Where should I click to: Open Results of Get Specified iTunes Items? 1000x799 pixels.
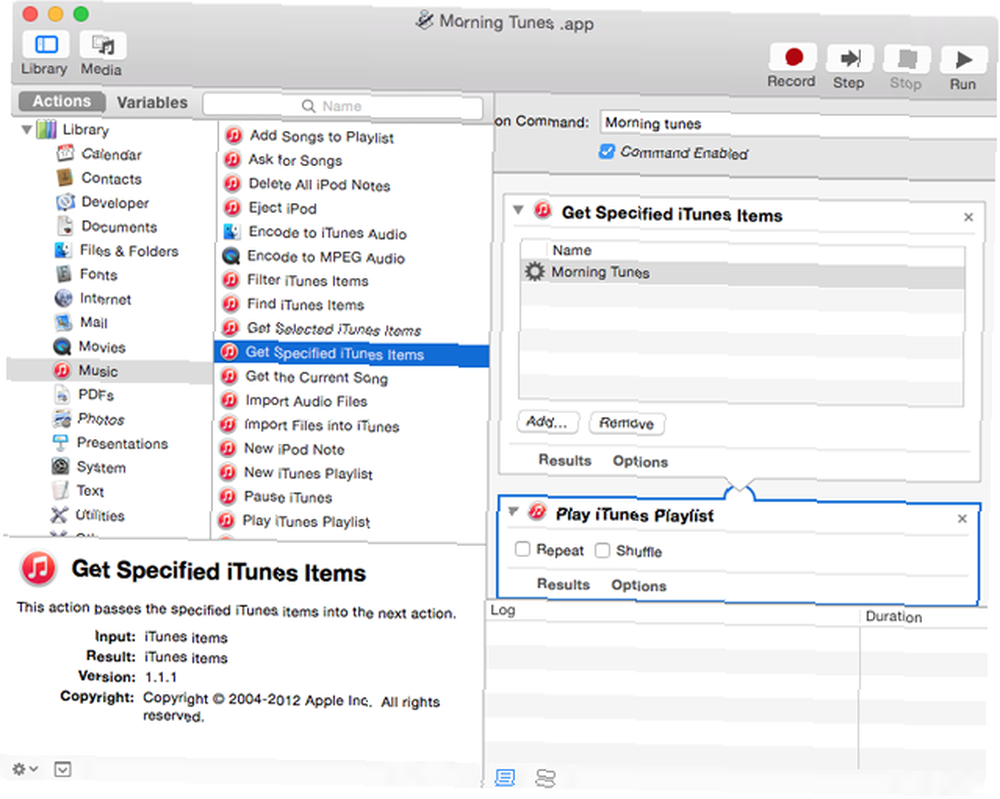[565, 460]
